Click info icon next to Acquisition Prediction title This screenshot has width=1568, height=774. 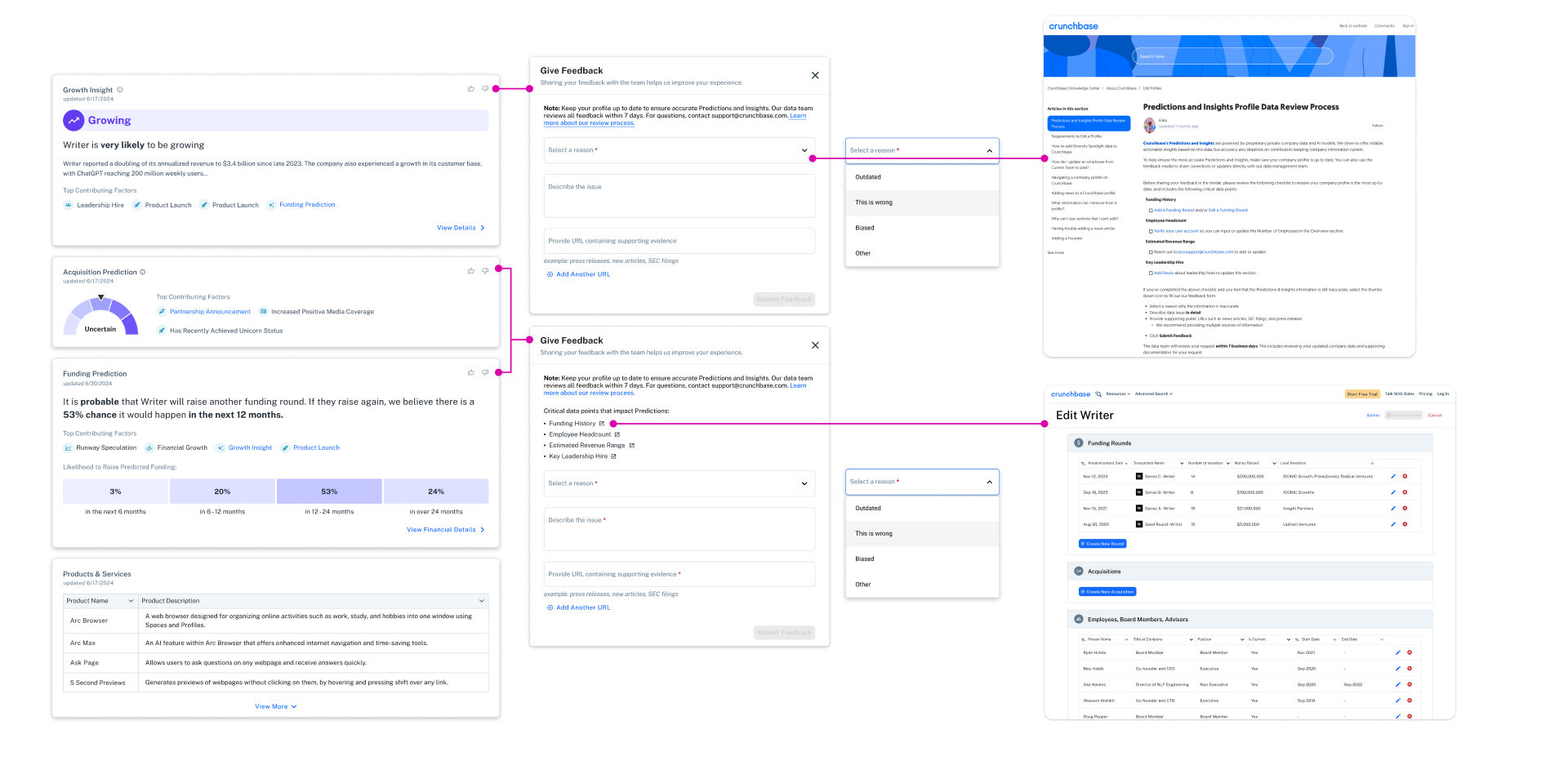pos(143,272)
